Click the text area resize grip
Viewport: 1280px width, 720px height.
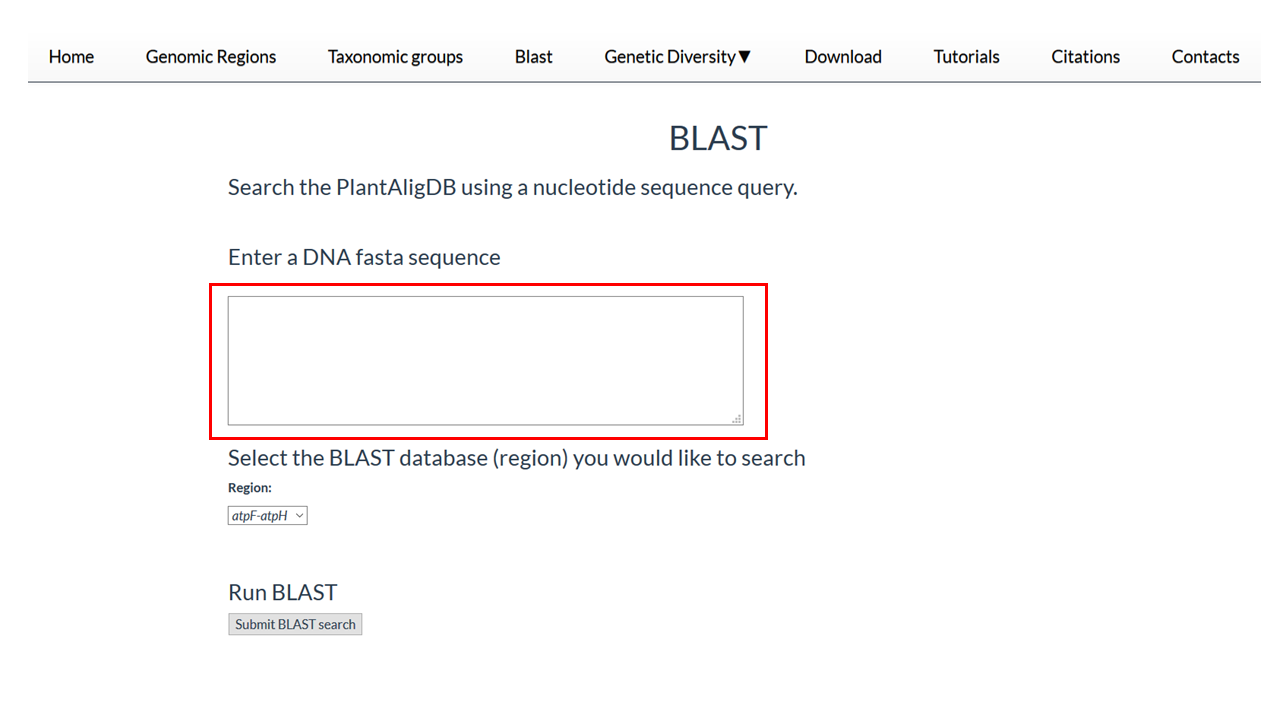point(737,419)
